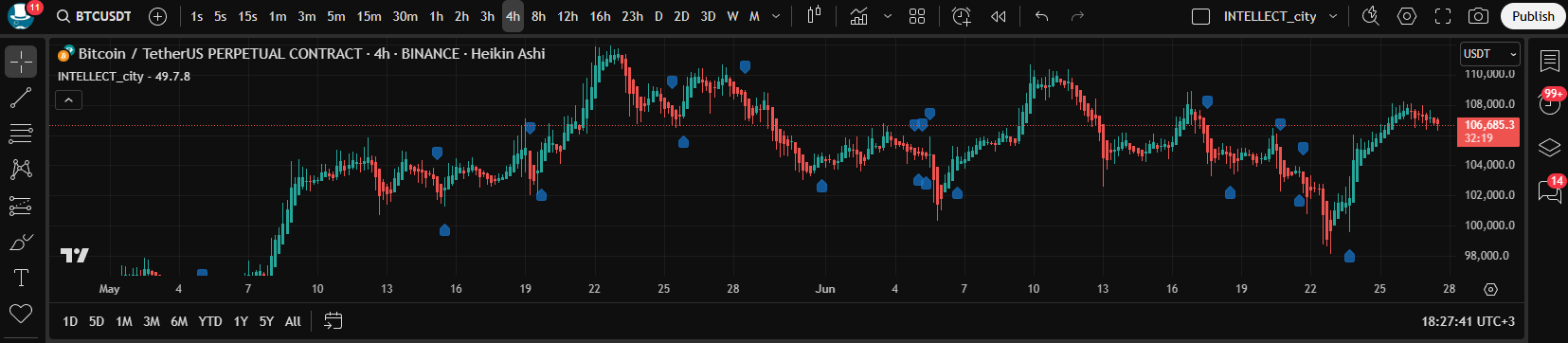
Task: Open the watchlist panel icon
Action: [1550, 62]
